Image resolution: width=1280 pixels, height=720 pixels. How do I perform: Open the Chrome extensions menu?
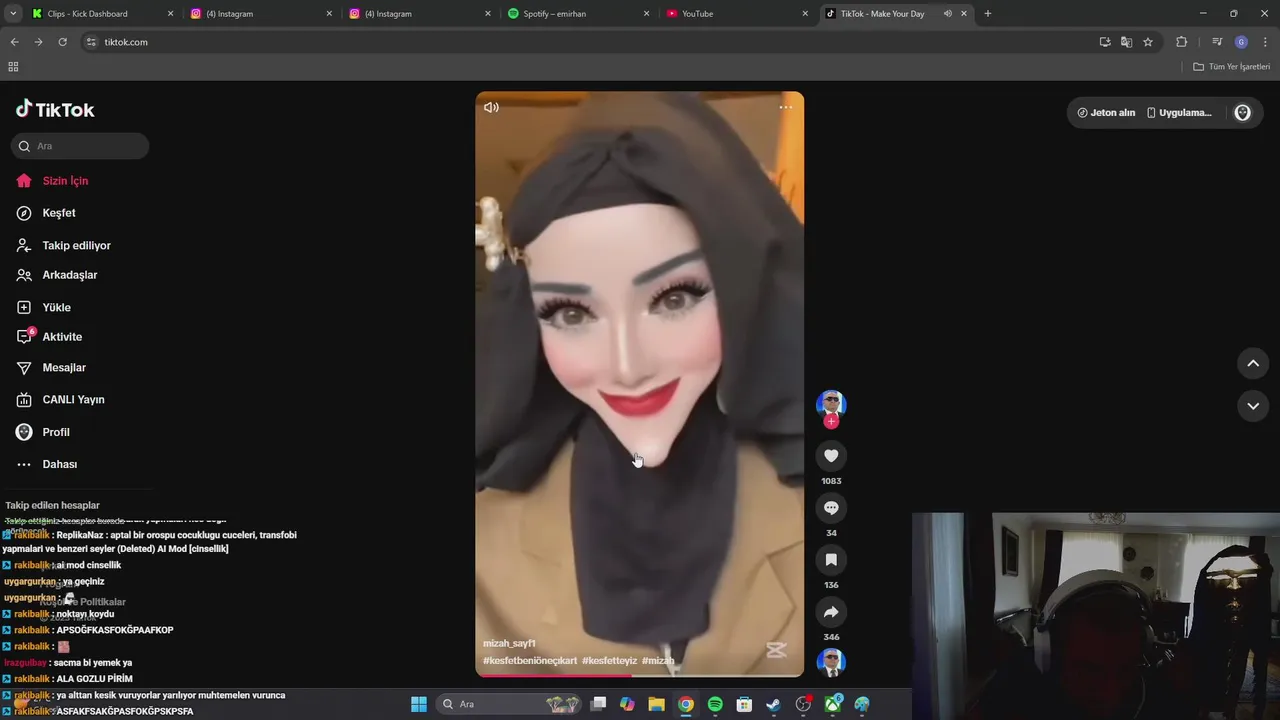tap(1182, 42)
